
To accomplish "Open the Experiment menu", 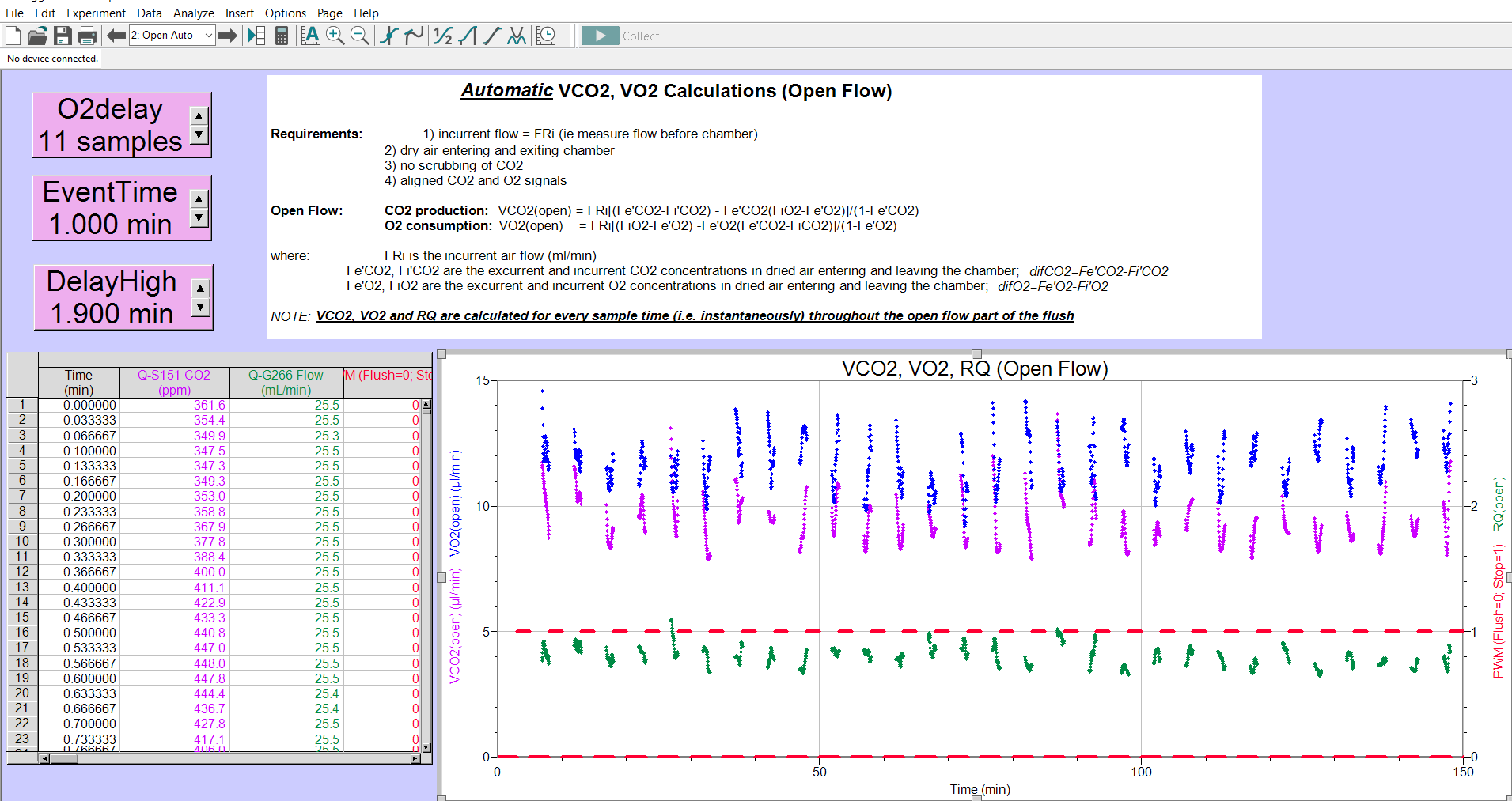I will pyautogui.click(x=96, y=13).
